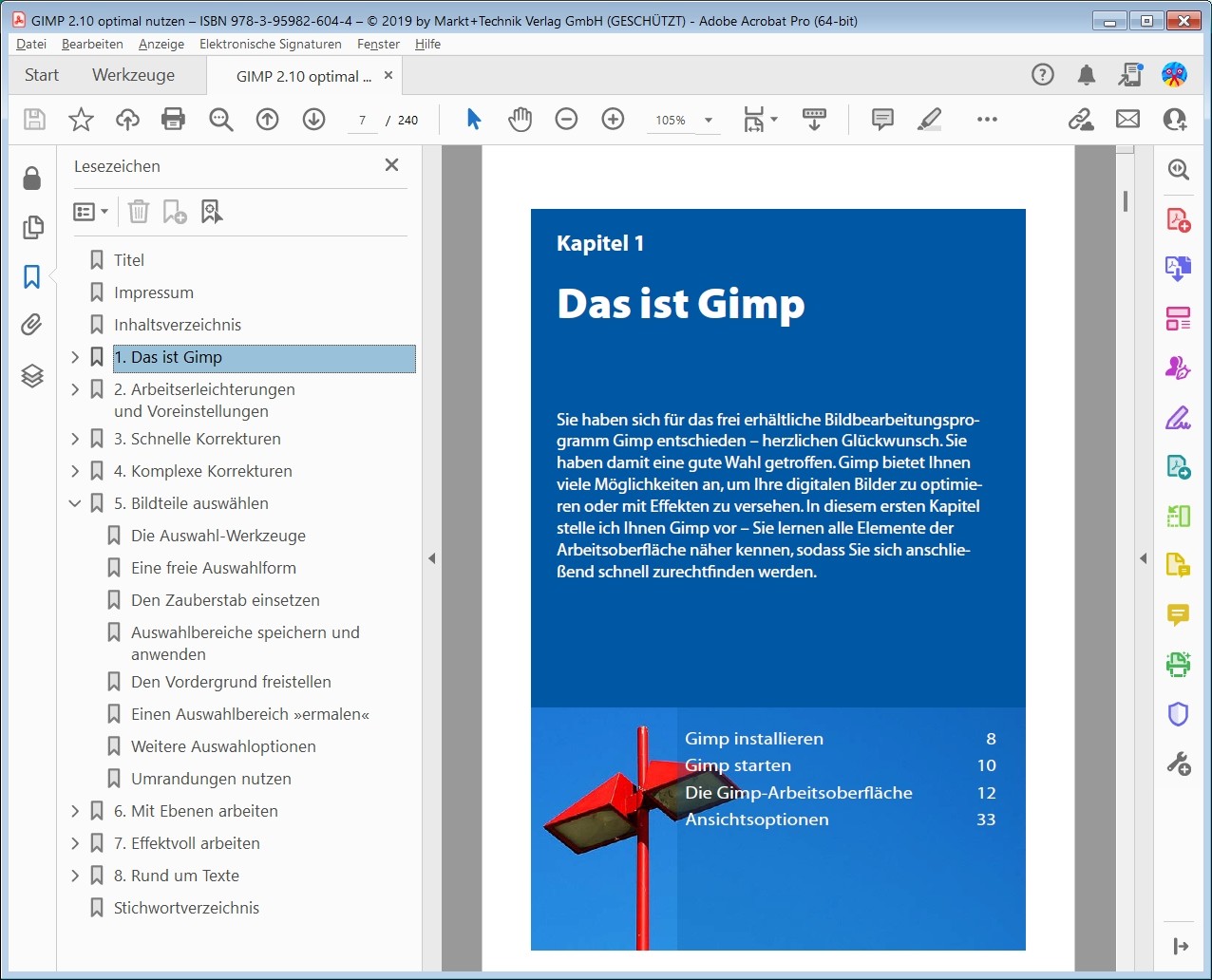
Task: Jump to 'Weitere Auswahloptionen' bookmark
Action: 223,746
